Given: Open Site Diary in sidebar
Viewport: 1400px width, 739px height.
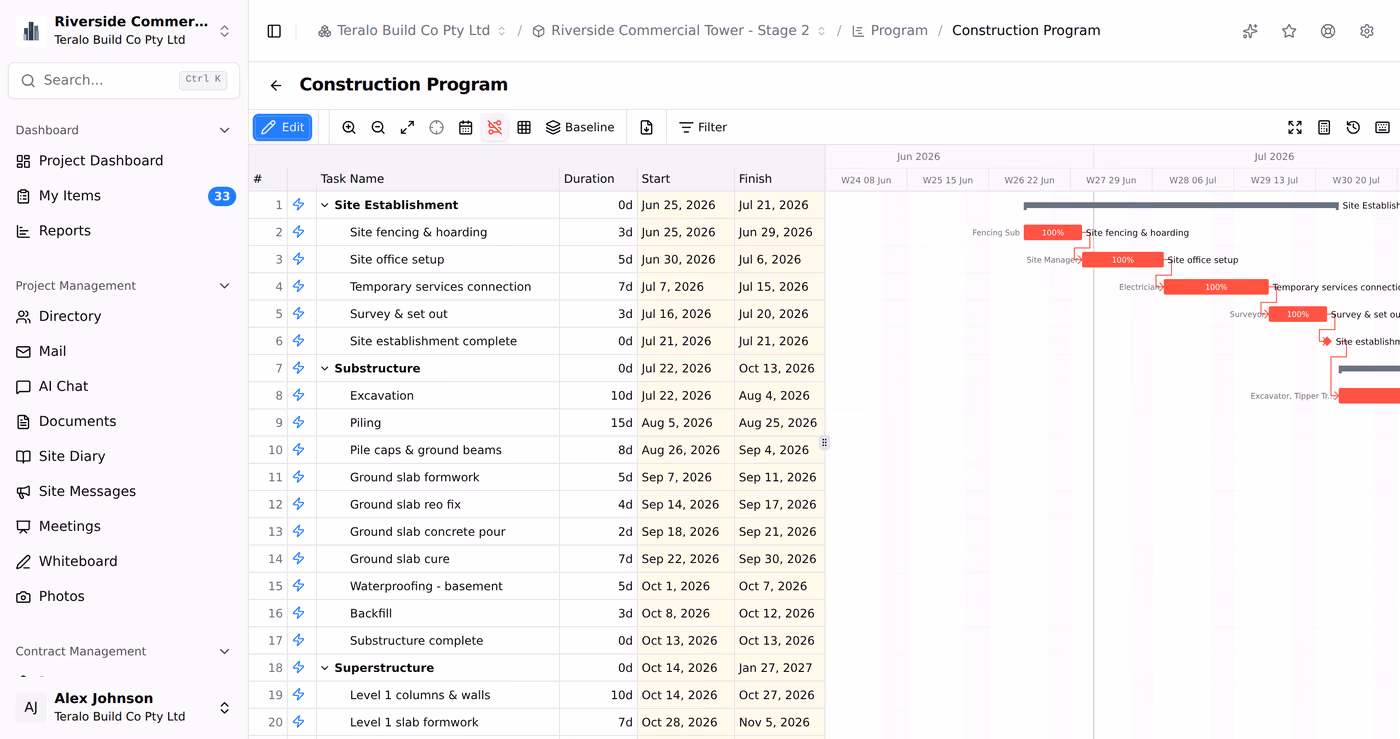Looking at the screenshot, I should click(x=124, y=456).
